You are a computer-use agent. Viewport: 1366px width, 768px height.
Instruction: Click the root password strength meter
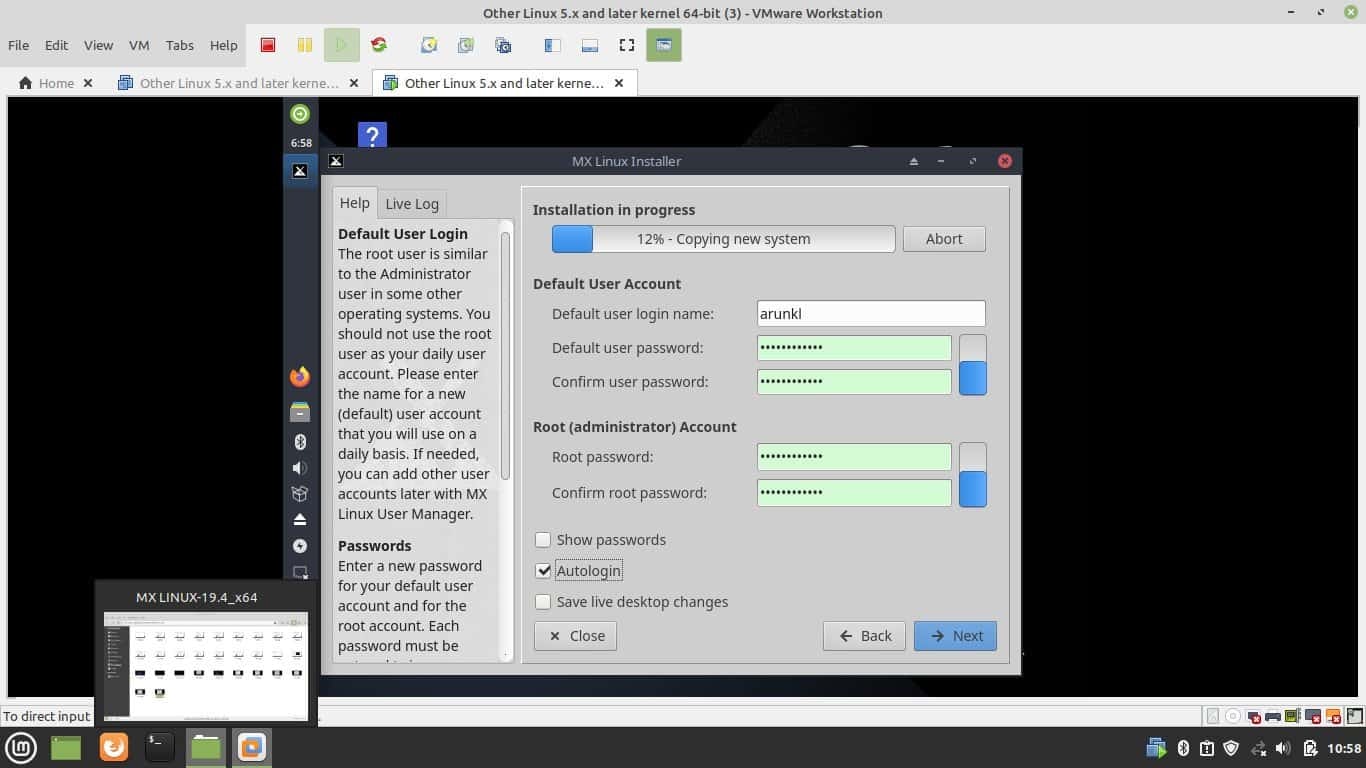973,475
